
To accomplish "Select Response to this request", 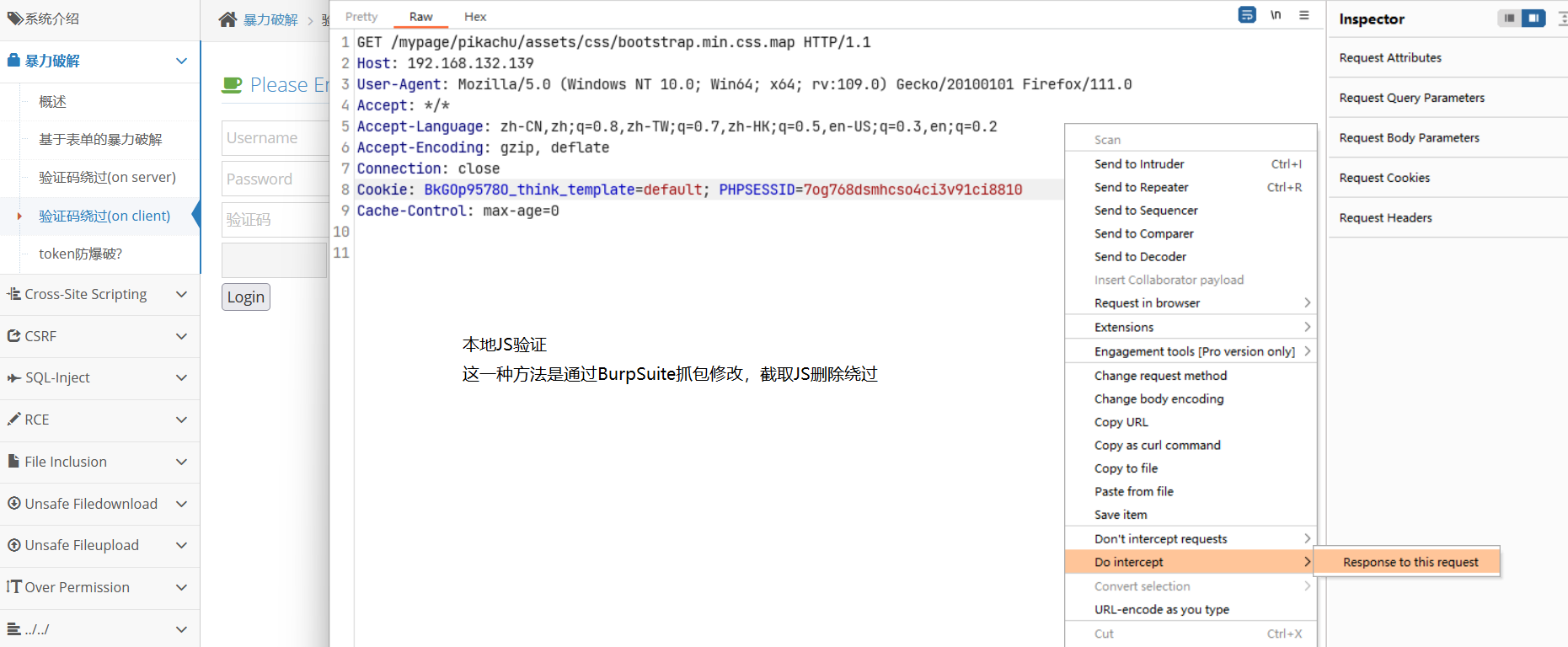I will click(1410, 562).
